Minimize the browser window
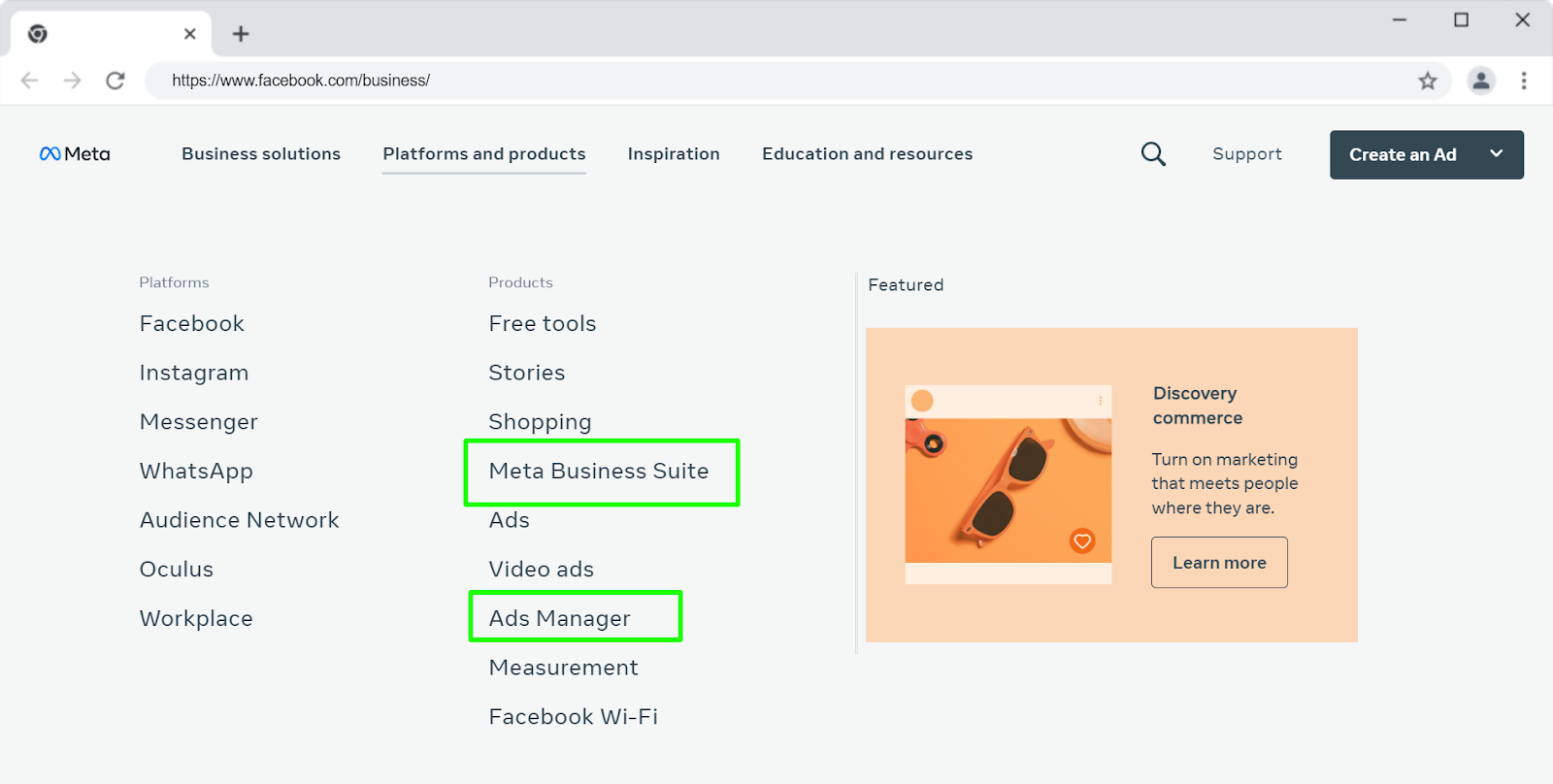This screenshot has width=1553, height=784. (1400, 19)
